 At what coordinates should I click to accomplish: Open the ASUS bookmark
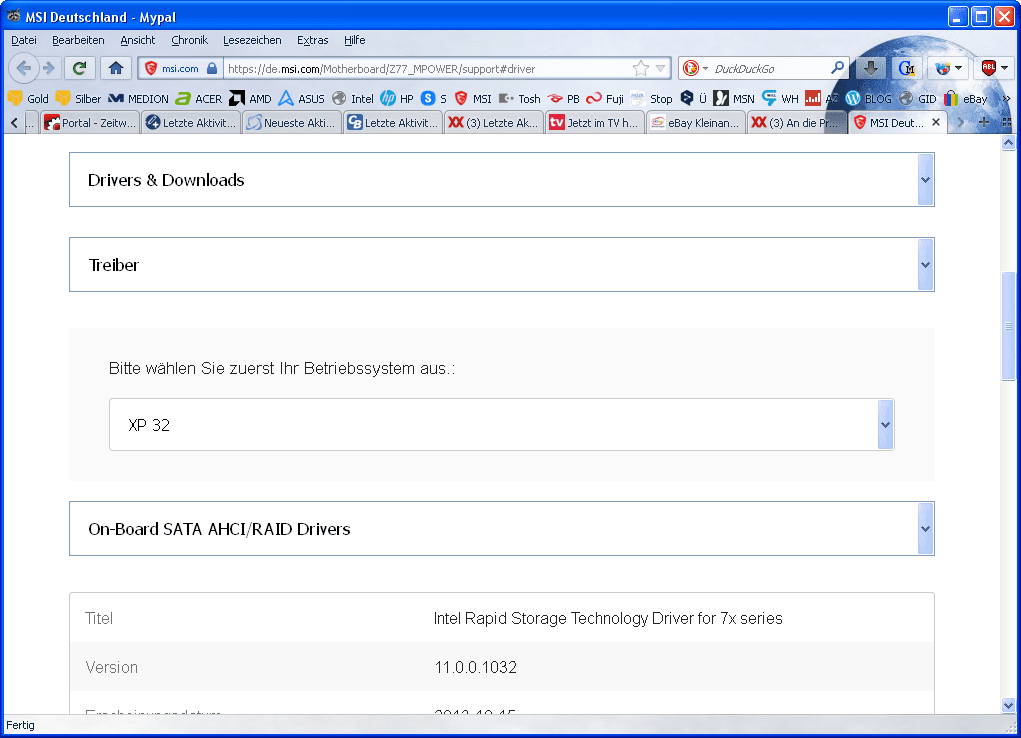[x=301, y=99]
